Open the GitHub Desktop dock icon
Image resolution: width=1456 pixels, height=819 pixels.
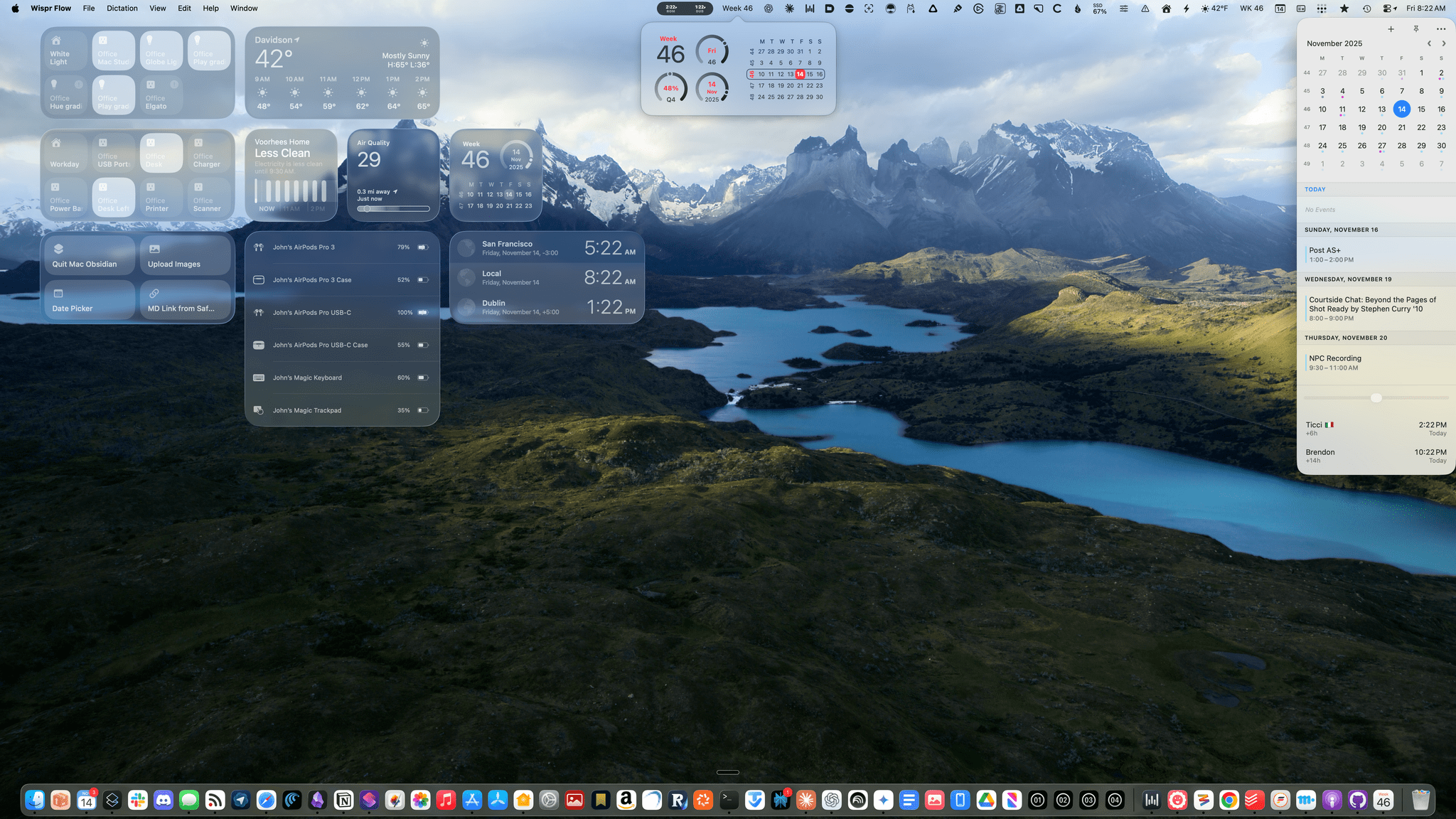(1357, 801)
